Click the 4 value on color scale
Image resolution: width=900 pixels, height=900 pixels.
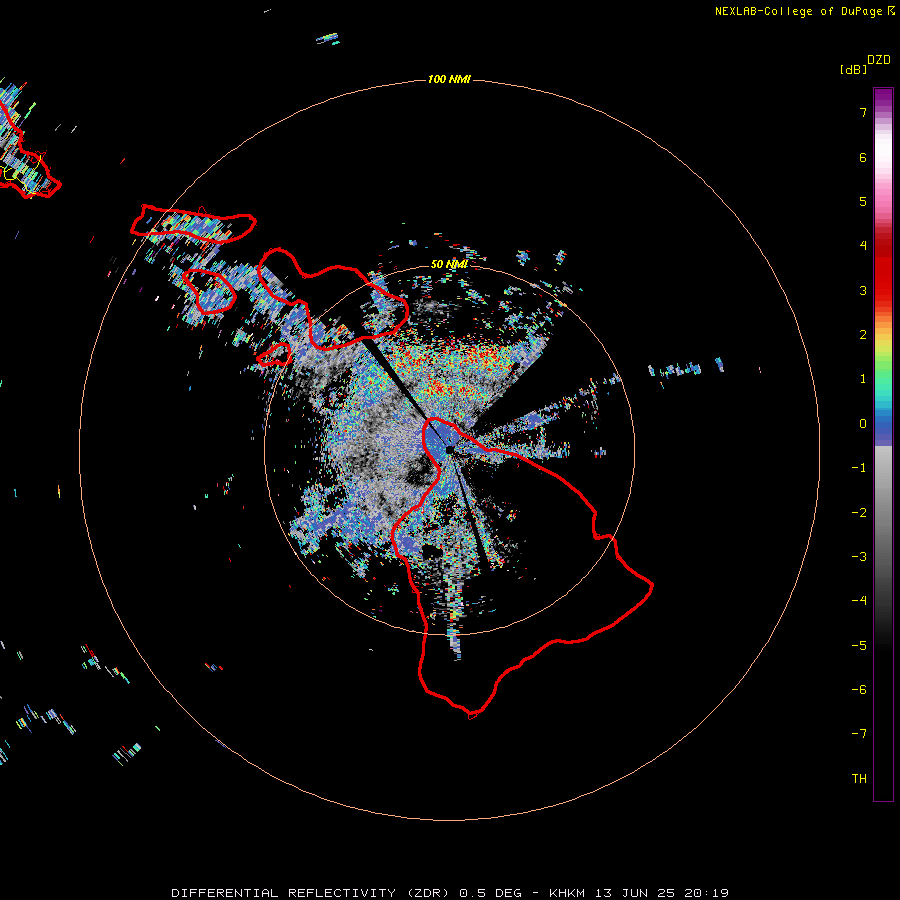coord(863,246)
